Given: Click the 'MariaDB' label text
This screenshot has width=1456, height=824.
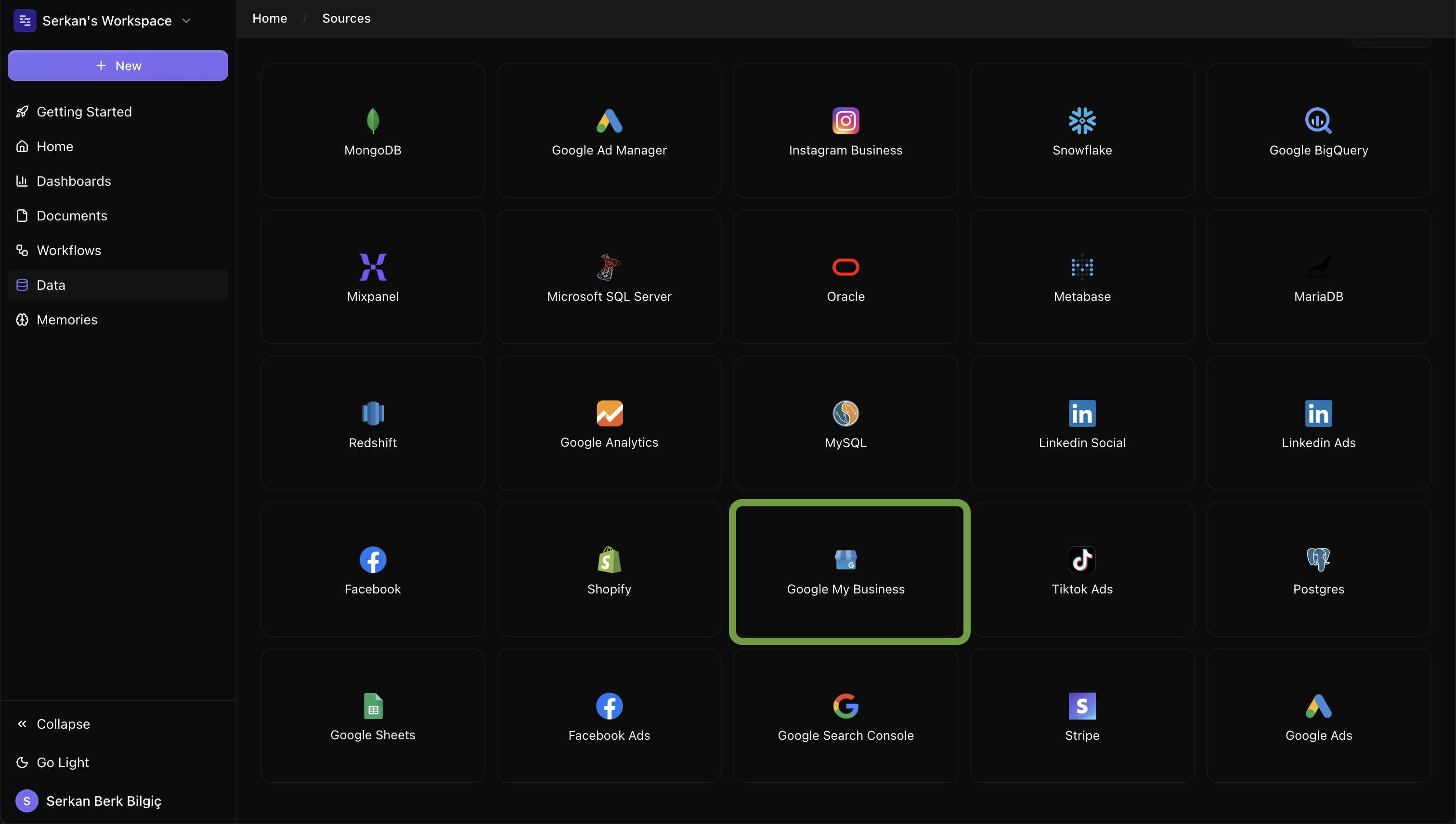Looking at the screenshot, I should coord(1318,296).
